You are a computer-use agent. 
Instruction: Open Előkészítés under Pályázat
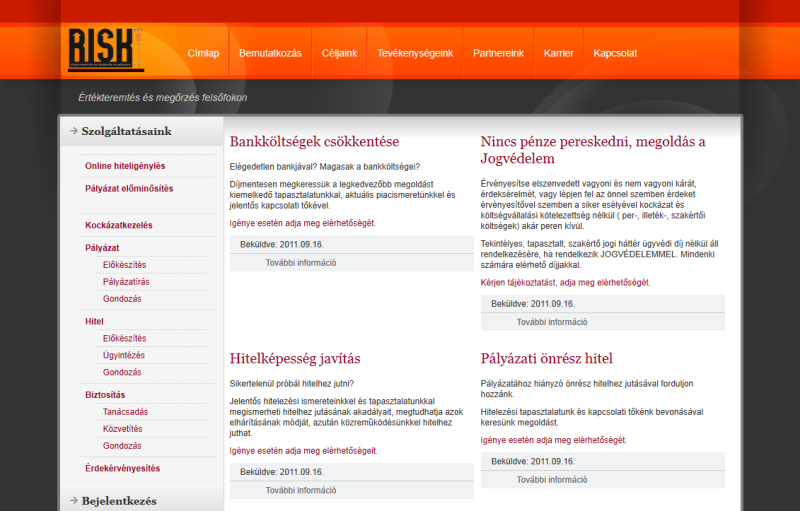point(124,265)
